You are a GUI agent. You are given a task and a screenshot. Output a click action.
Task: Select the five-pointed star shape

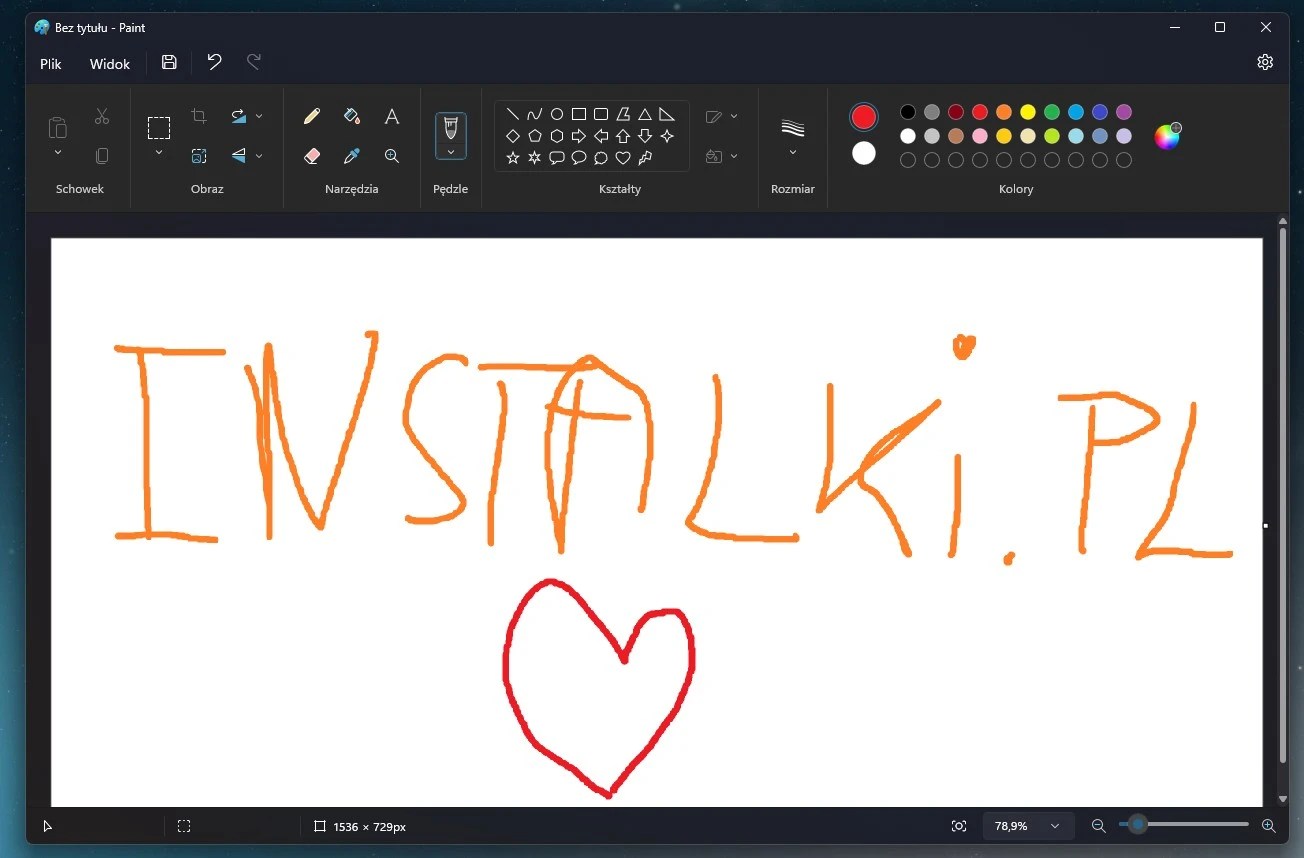[512, 157]
